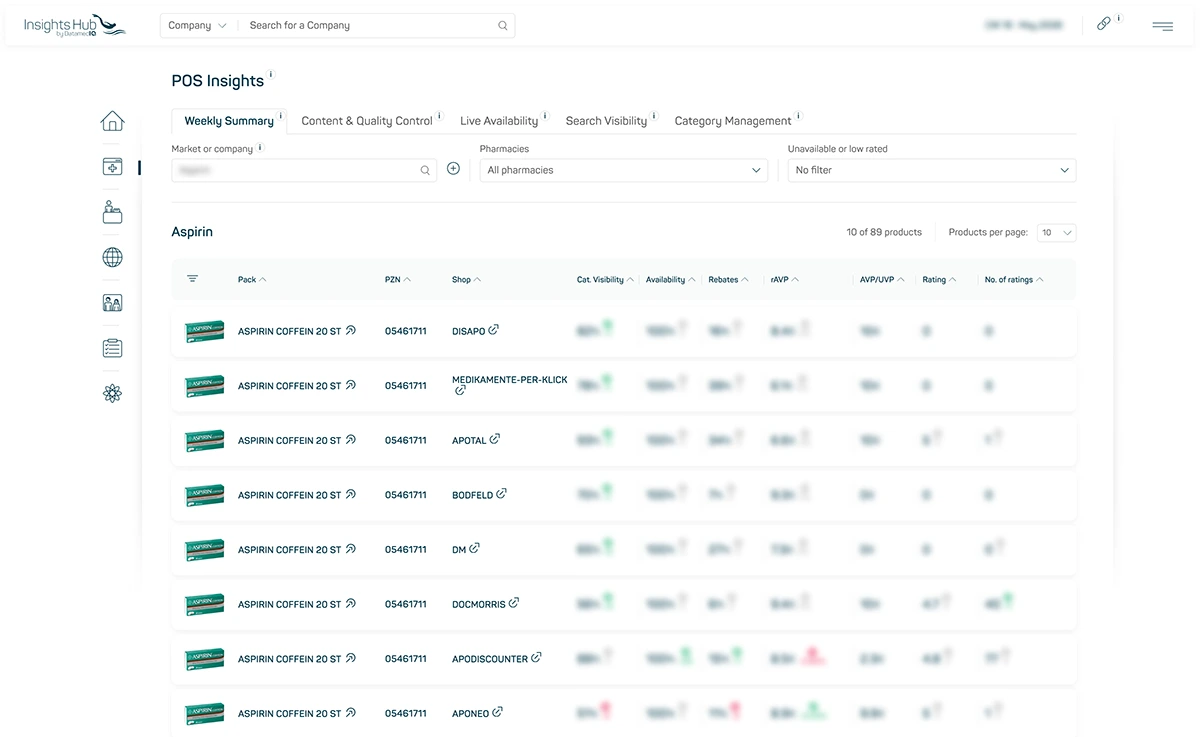This screenshot has width=1200, height=737.
Task: Click the '10 of 89 products' text
Action: pyautogui.click(x=884, y=232)
